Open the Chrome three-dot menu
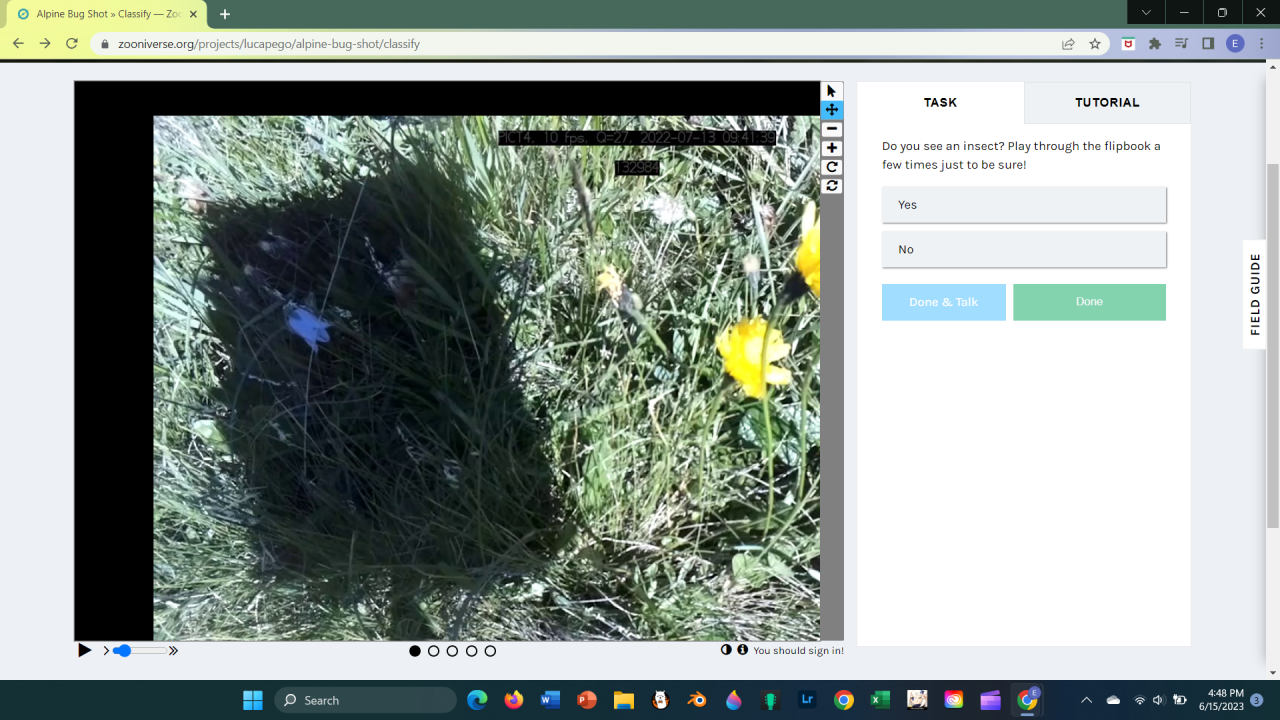This screenshot has width=1280, height=720. click(x=1262, y=44)
